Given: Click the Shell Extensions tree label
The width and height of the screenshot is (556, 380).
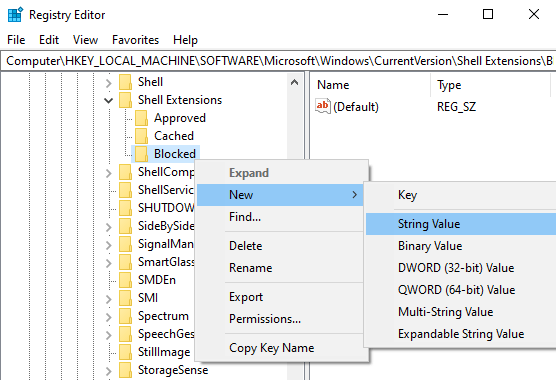Looking at the screenshot, I should point(180,100).
